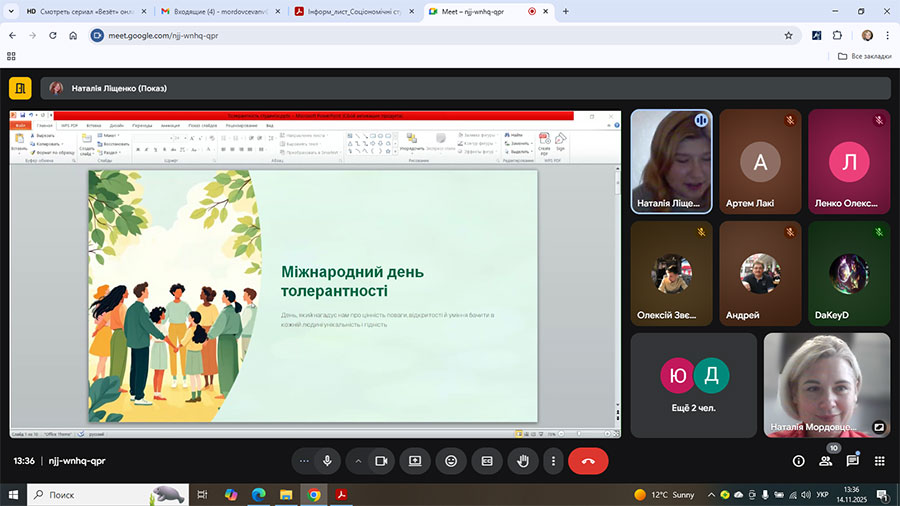Open 'Все закладки' bookmarks folder
This screenshot has height=506, width=900.
[x=863, y=56]
